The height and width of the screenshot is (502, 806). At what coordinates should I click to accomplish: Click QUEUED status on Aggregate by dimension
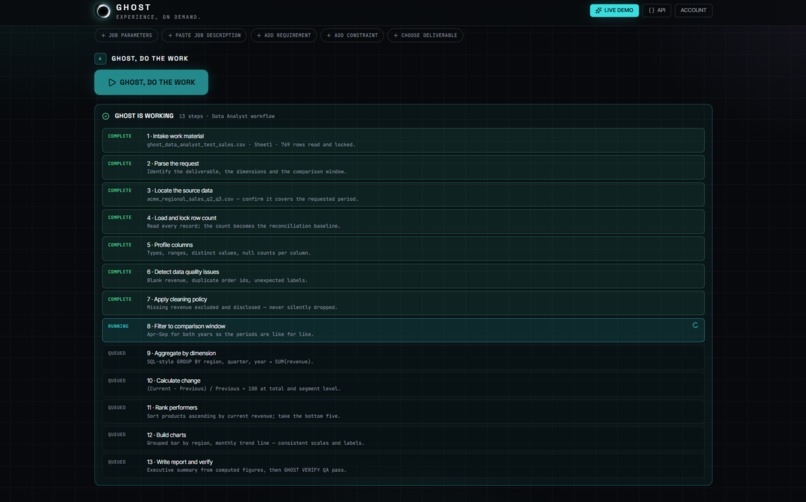point(117,353)
